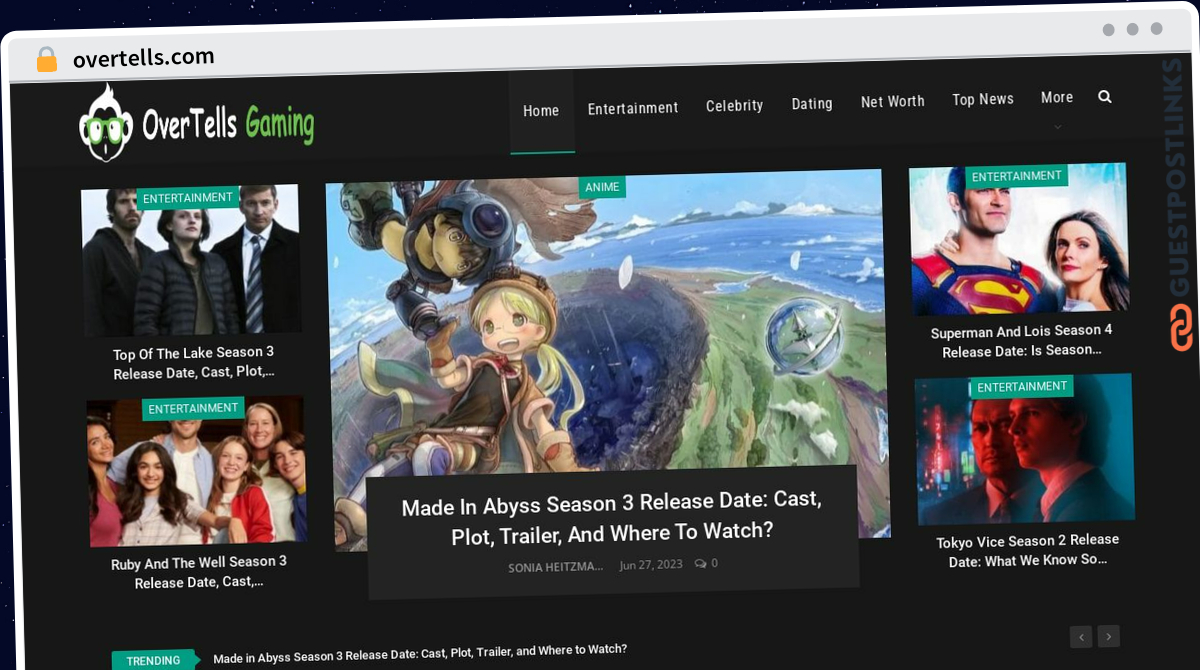Click the overtells.com address text
The image size is (1200, 670).
(x=144, y=58)
